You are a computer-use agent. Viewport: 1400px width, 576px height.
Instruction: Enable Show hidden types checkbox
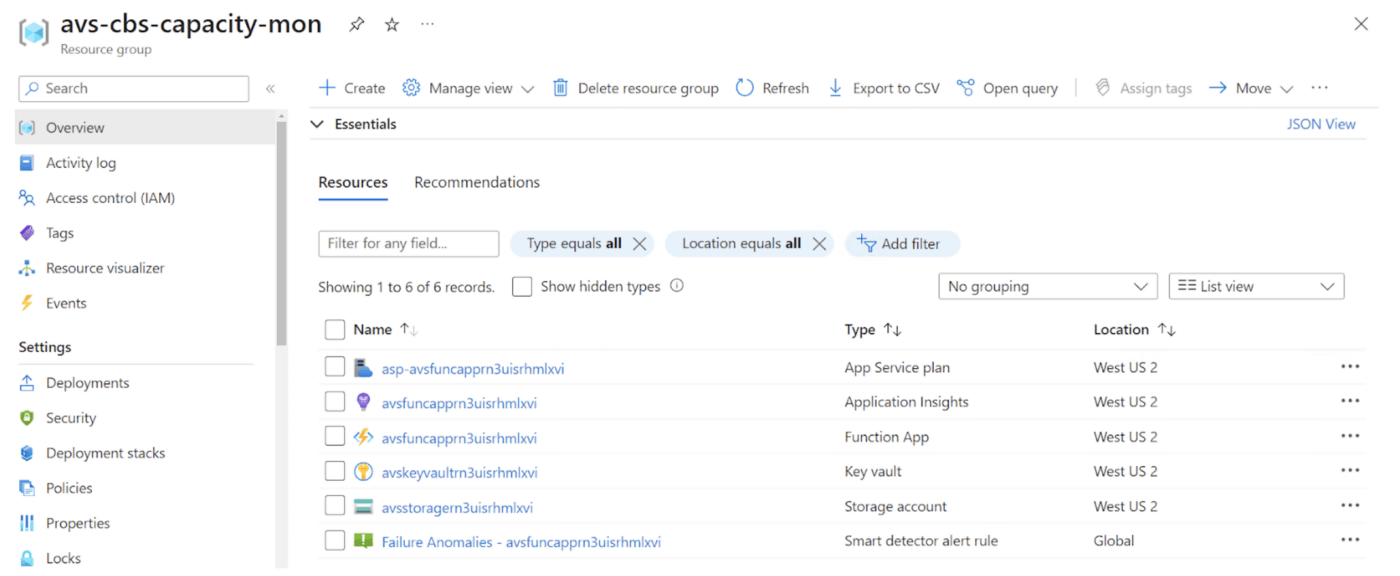pyautogui.click(x=522, y=287)
